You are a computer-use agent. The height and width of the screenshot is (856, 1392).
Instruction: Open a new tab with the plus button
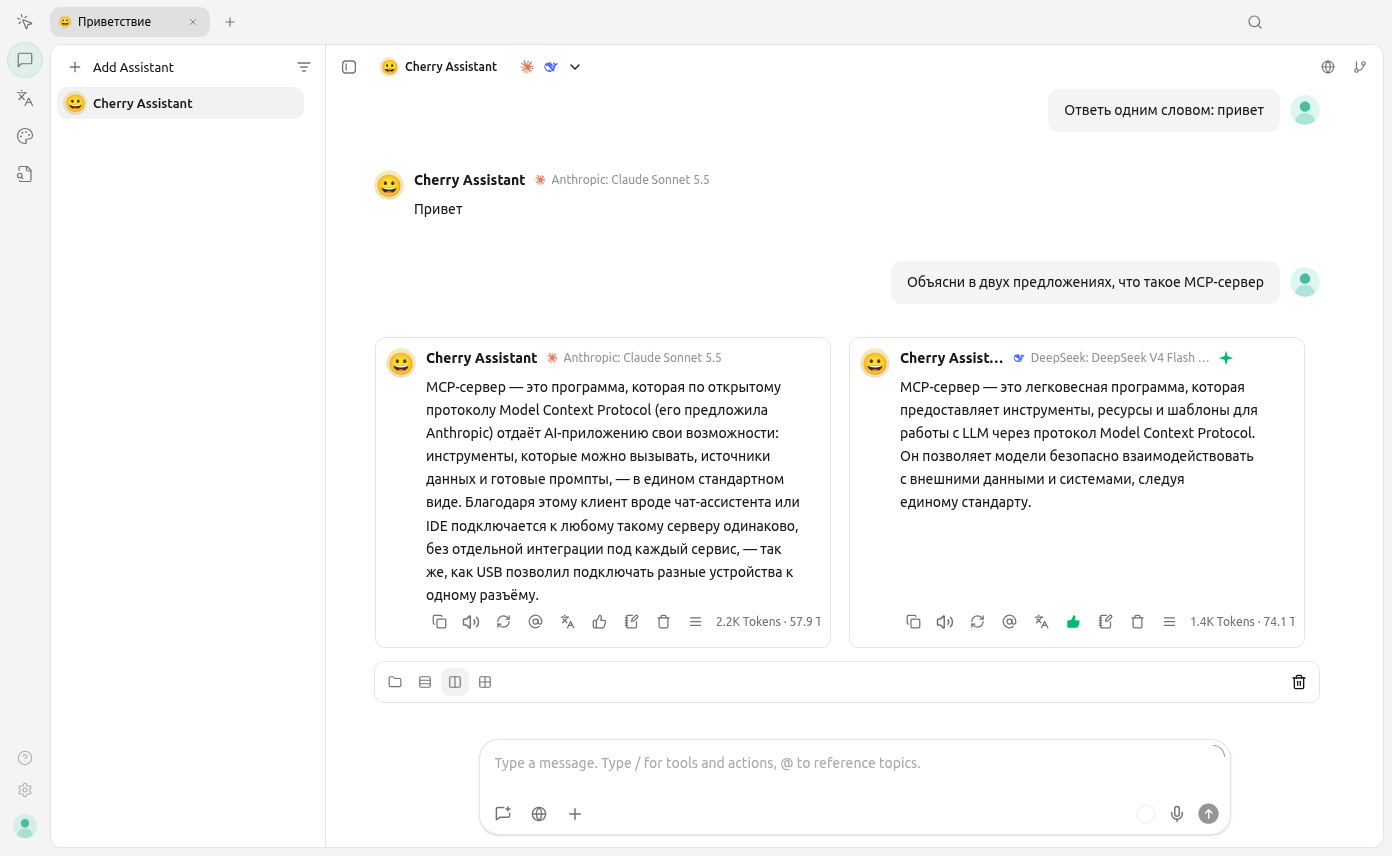click(x=230, y=22)
